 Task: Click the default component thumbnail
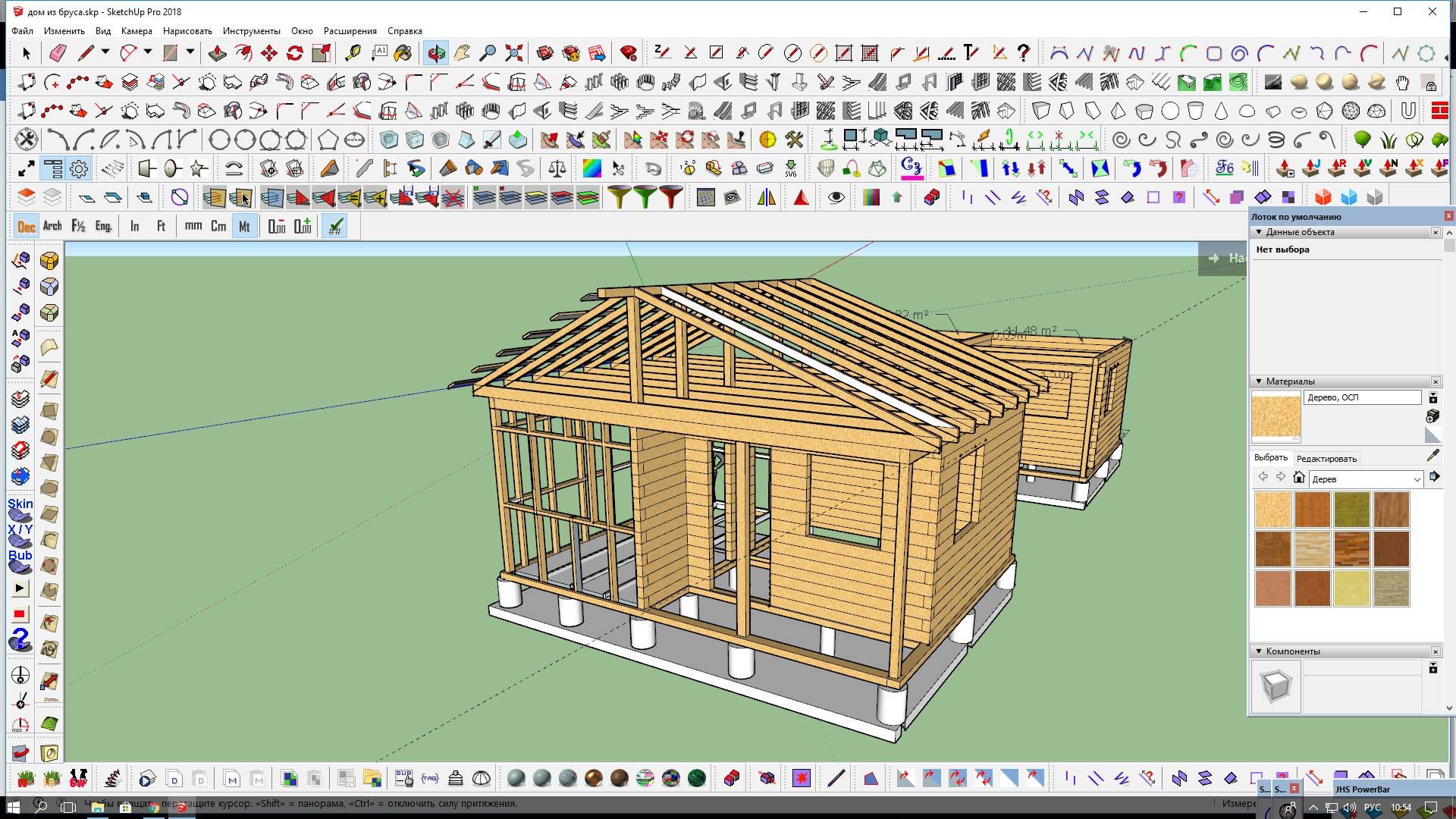pyautogui.click(x=1276, y=686)
